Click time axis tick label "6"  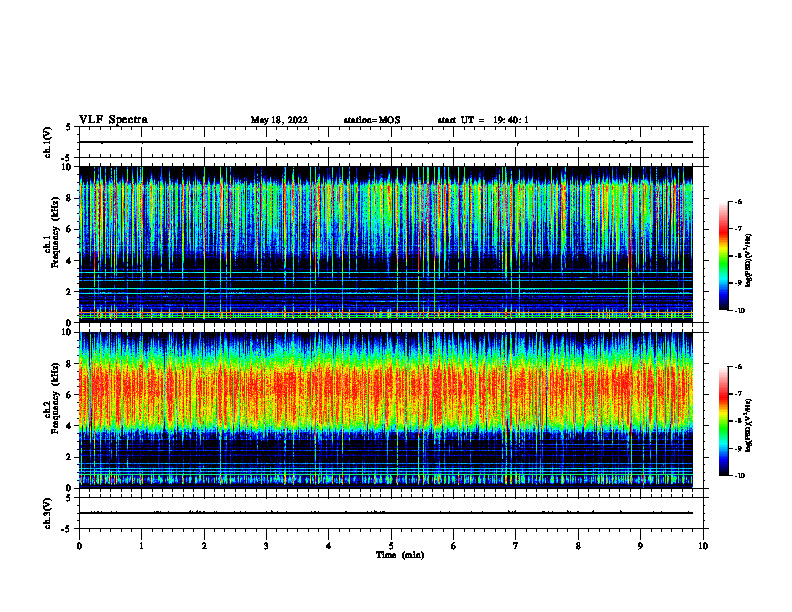coord(454,546)
